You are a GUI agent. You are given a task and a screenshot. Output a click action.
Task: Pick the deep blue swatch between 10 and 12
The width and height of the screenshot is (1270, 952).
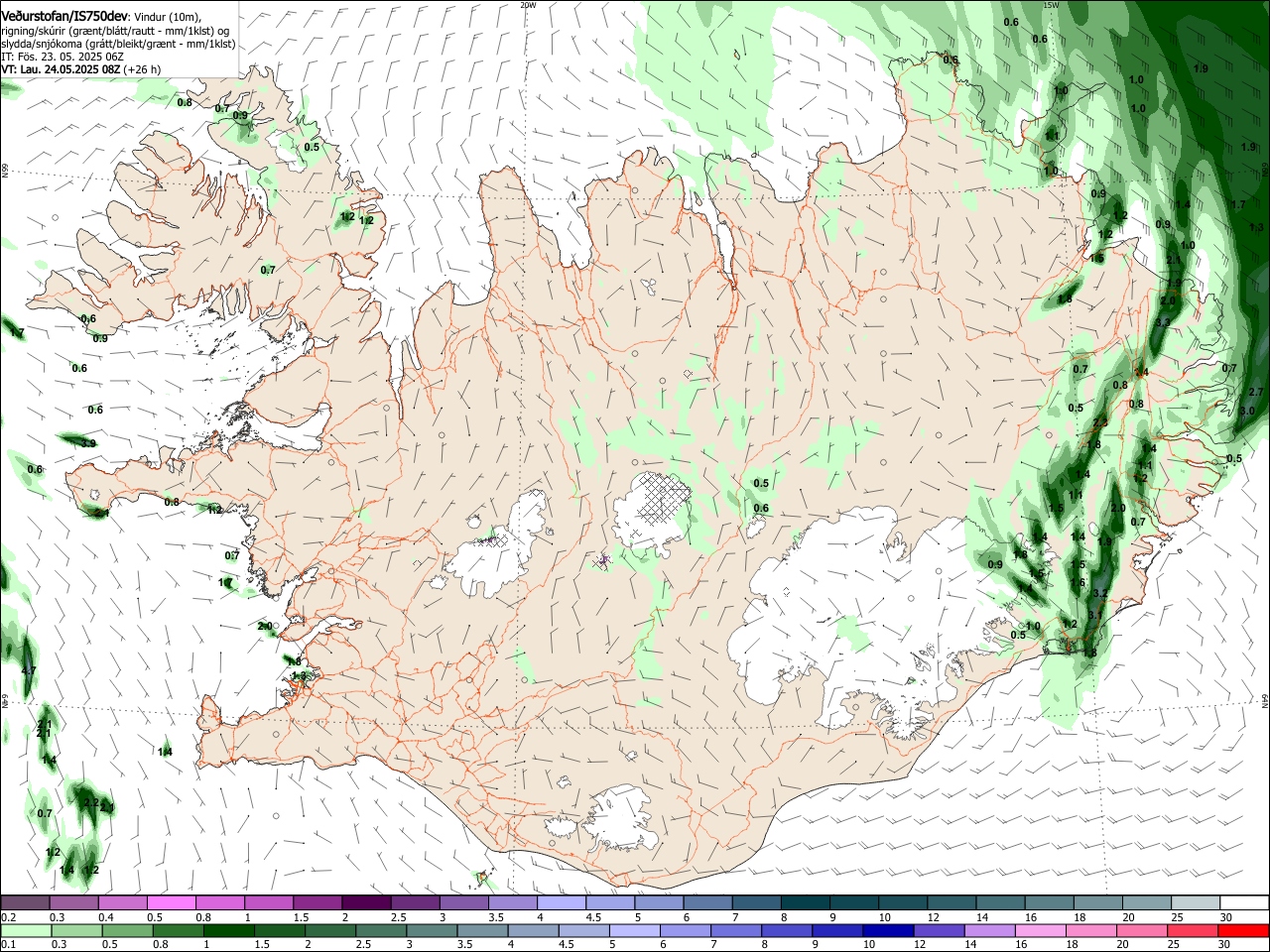888,931
